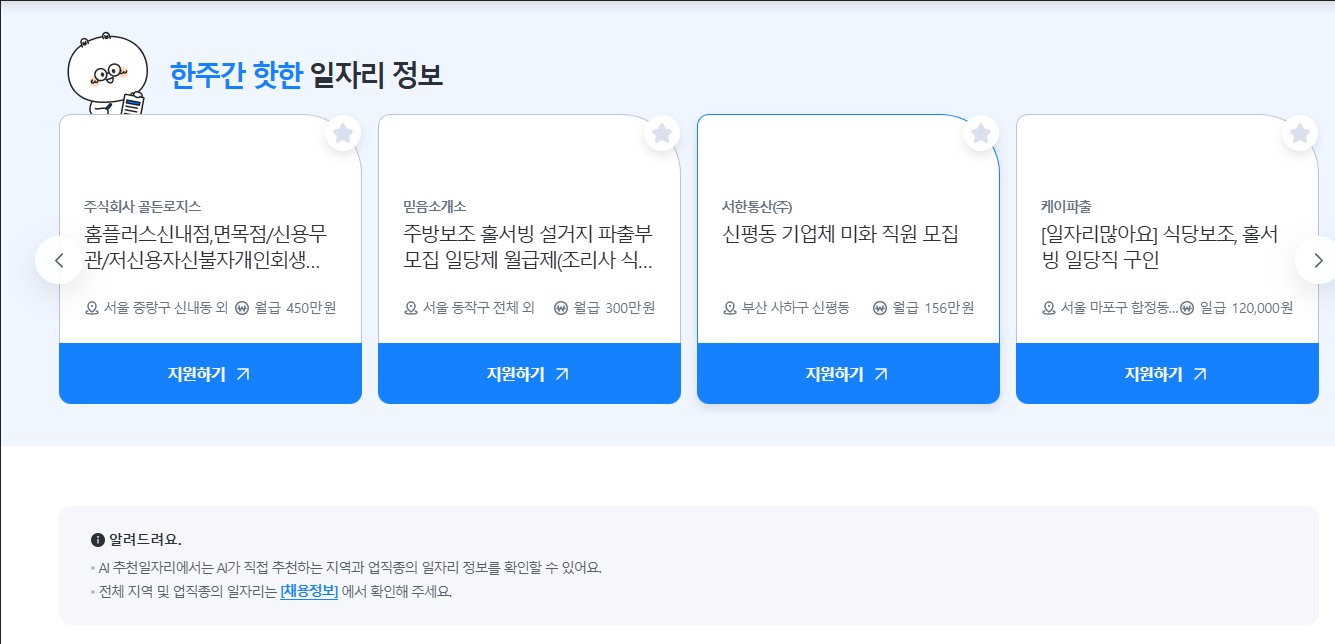Toggle bookmark star on 주식회사 골든로지스 card
The image size is (1335, 644).
[342, 132]
